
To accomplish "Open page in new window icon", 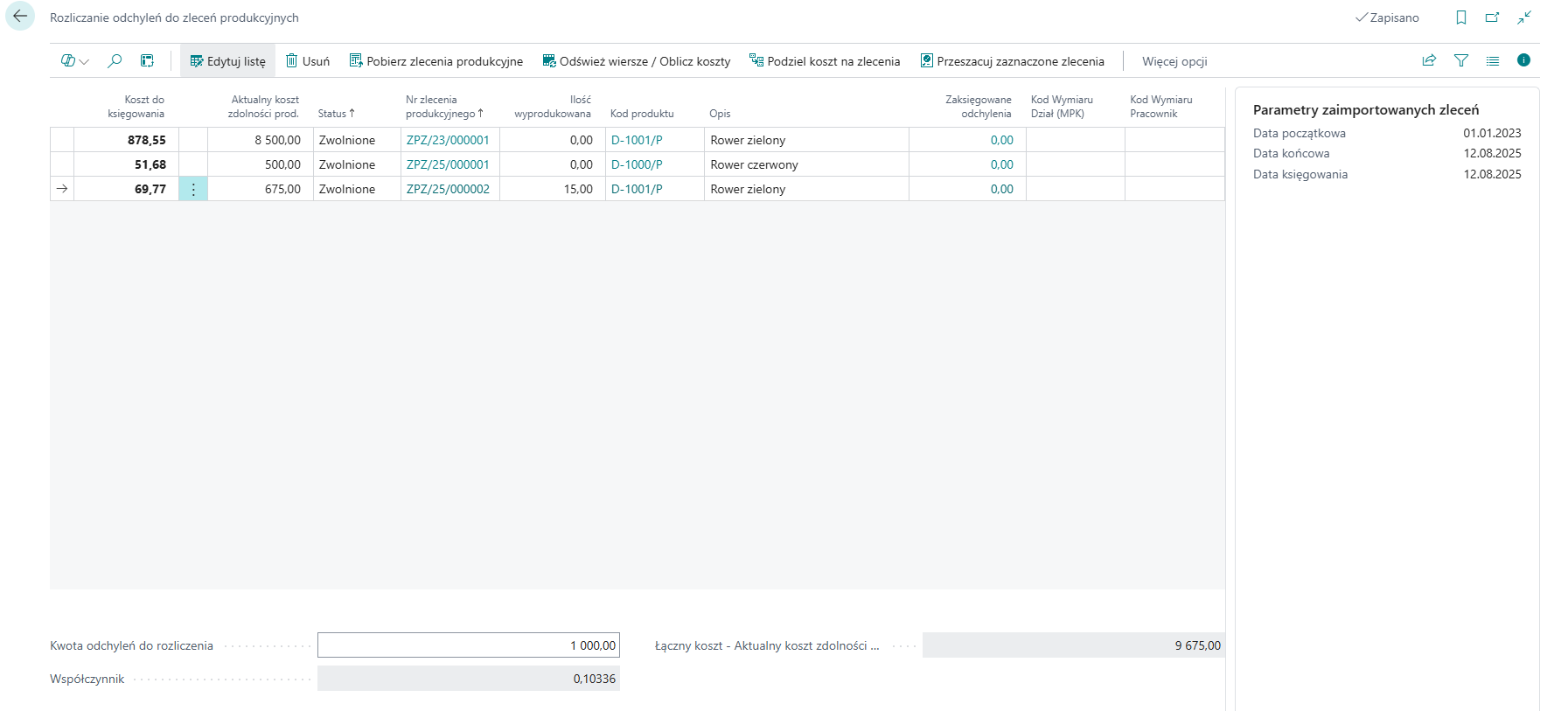I will (1492, 17).
